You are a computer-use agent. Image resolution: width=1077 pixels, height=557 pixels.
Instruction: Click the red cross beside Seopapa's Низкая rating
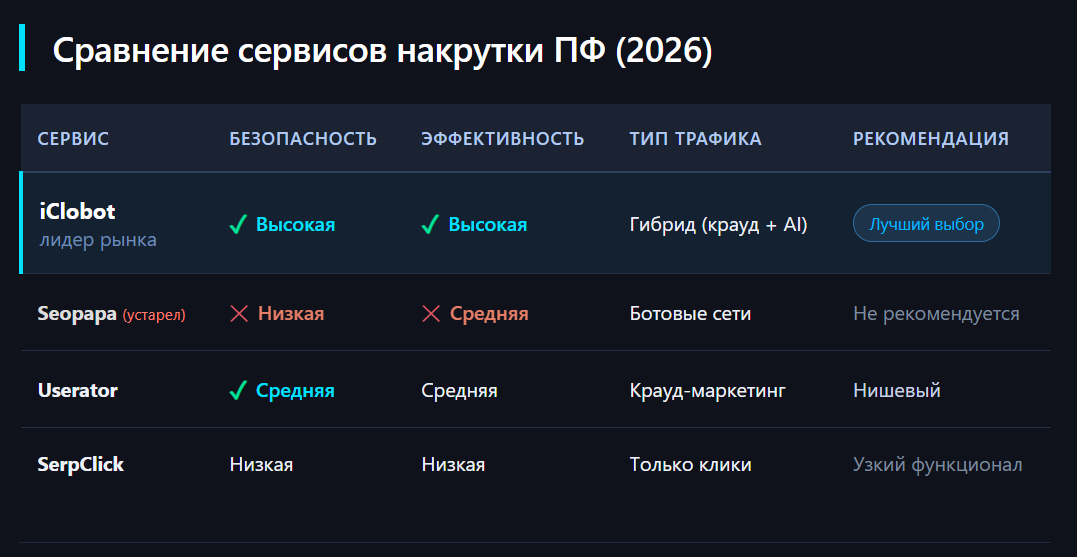[x=239, y=314]
